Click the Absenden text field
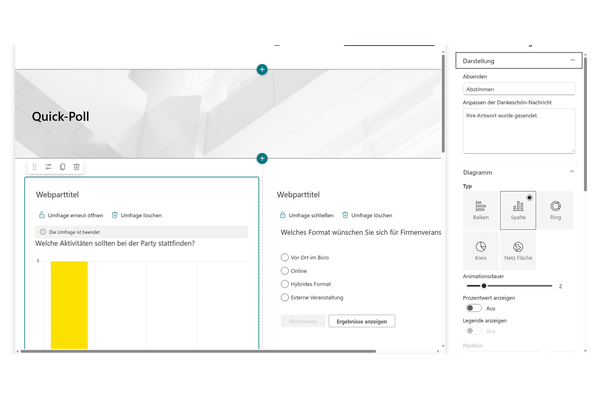This screenshot has width=600, height=400. [x=519, y=89]
